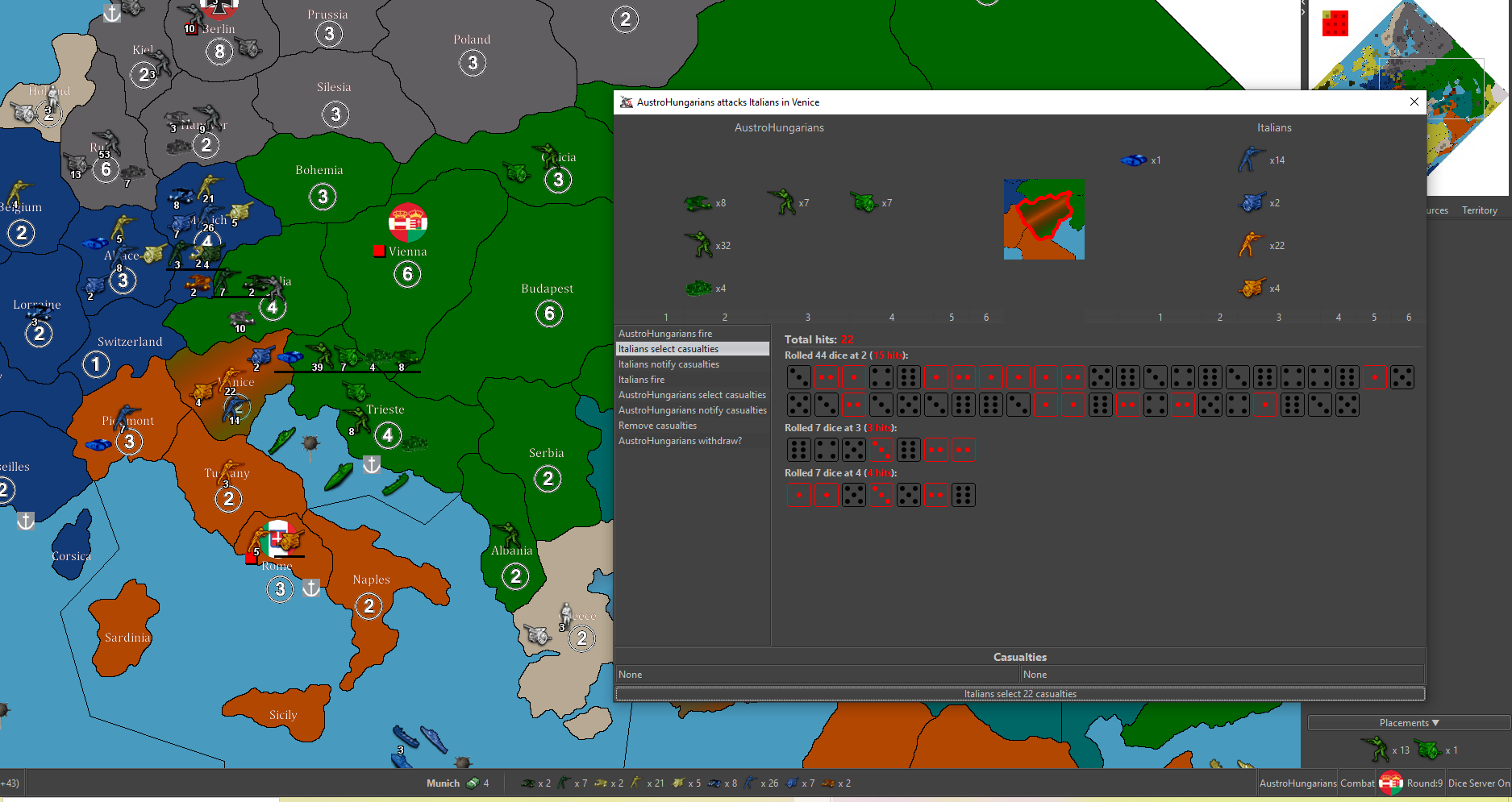This screenshot has height=802, width=1512.
Task: Close the Venice battle window
Action: [x=1414, y=102]
